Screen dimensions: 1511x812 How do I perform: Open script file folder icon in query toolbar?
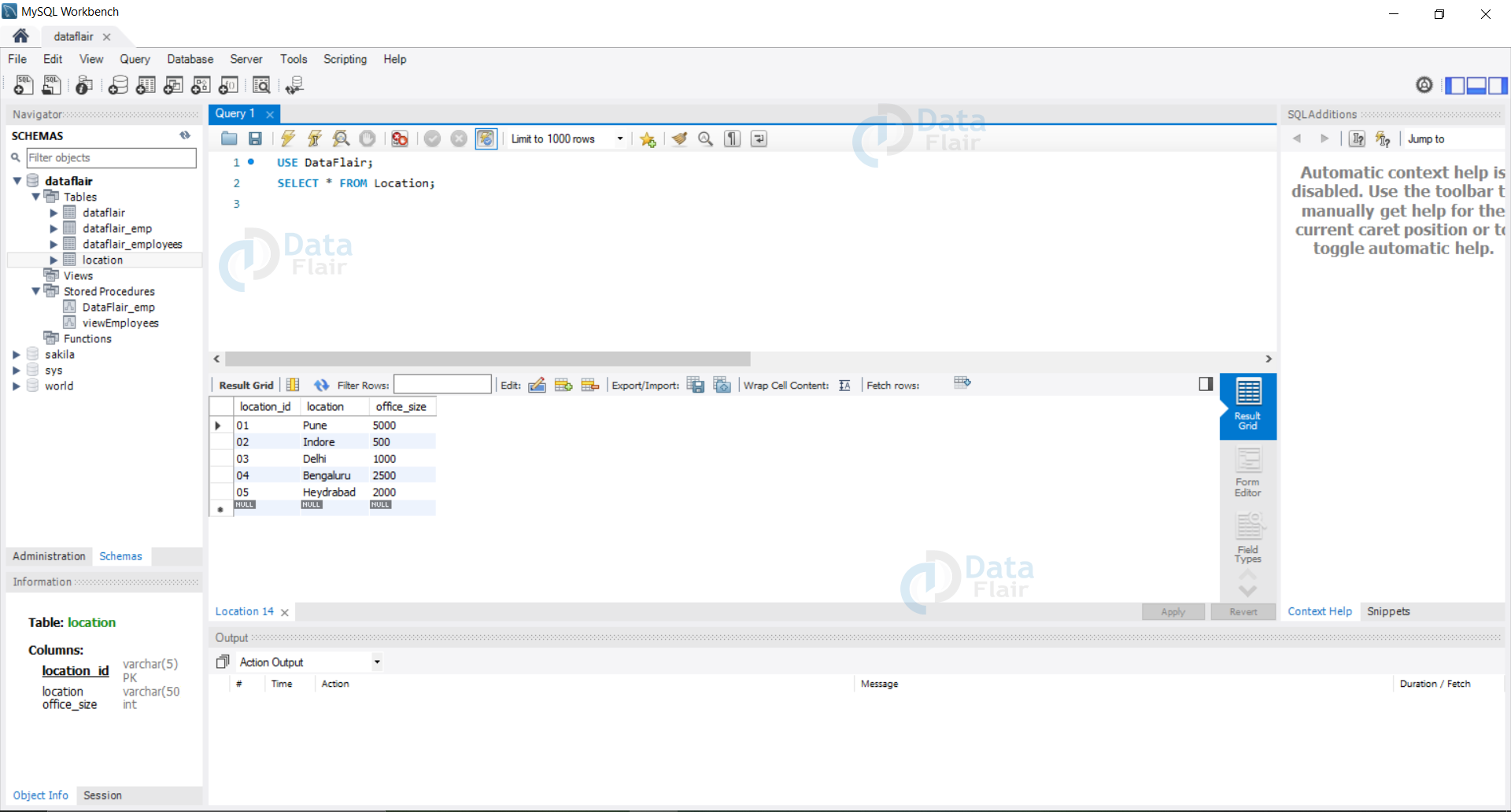229,138
